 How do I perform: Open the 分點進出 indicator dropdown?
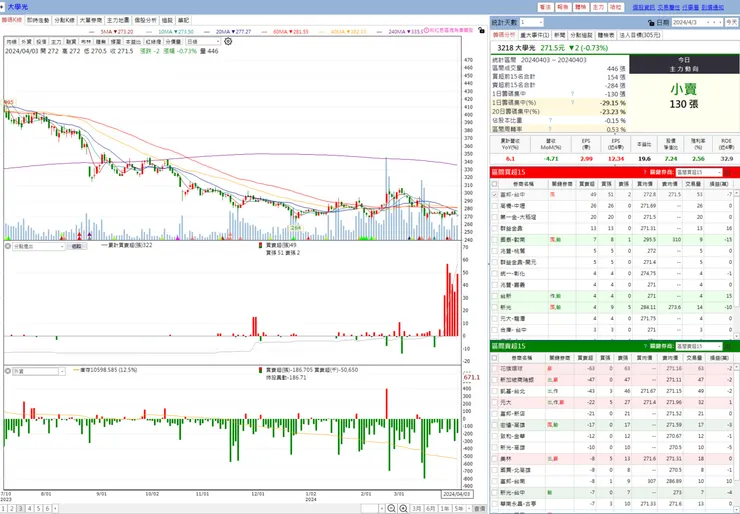38,246
